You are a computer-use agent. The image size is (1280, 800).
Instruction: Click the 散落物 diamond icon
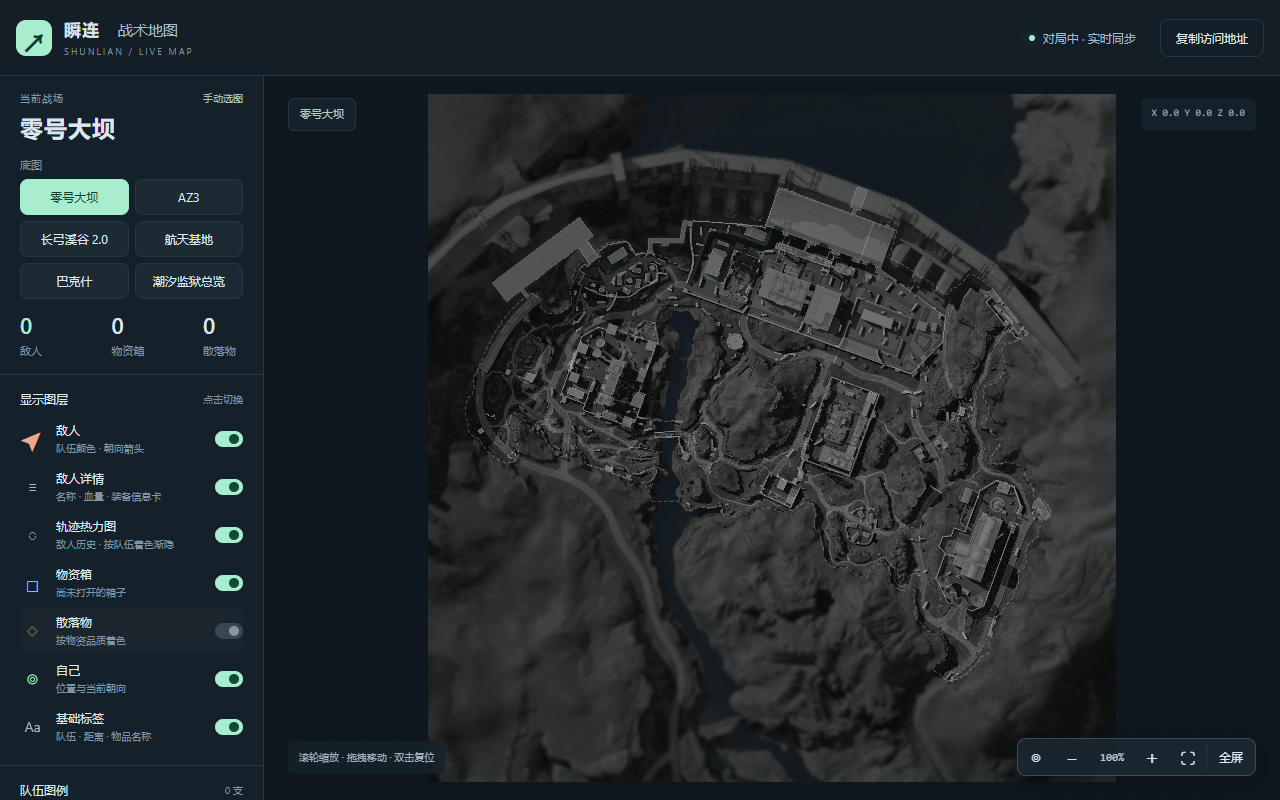click(x=32, y=631)
